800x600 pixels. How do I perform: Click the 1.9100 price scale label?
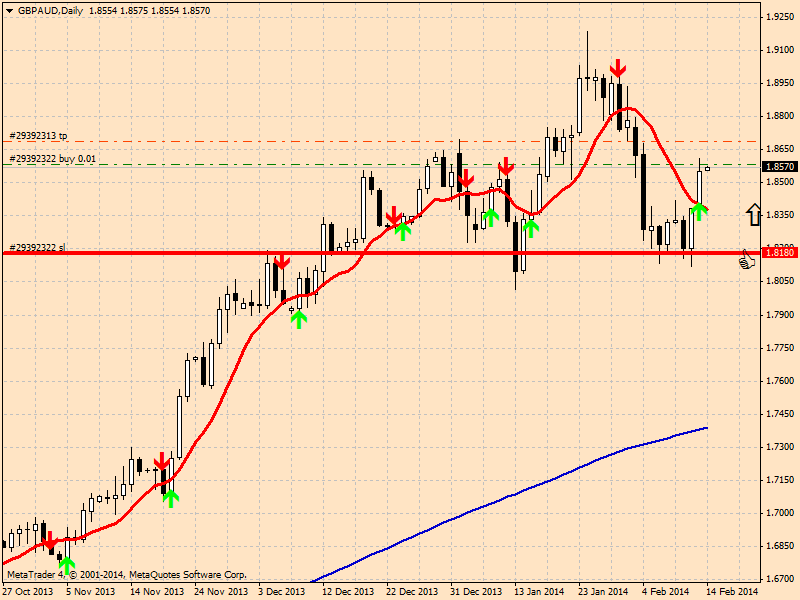[x=780, y=50]
